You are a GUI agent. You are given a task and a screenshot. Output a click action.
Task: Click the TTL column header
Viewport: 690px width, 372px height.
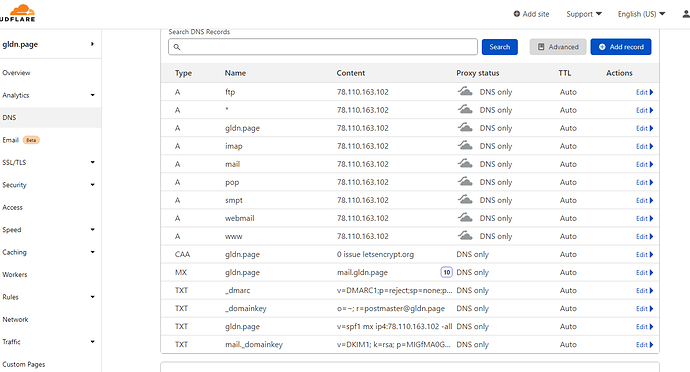[x=565, y=73]
